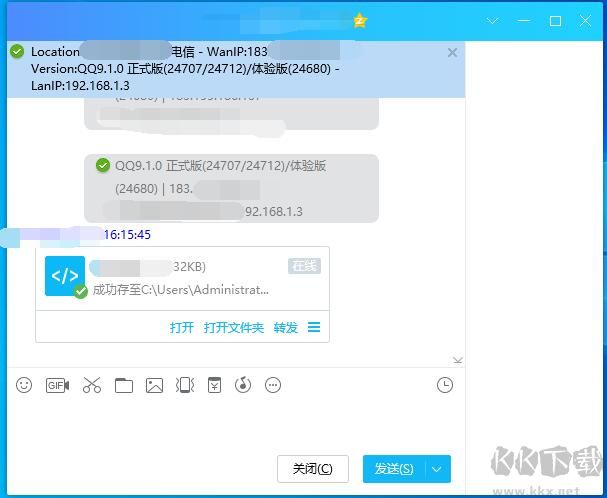
Task: Start screenshot with the scissors icon
Action: pos(92,385)
